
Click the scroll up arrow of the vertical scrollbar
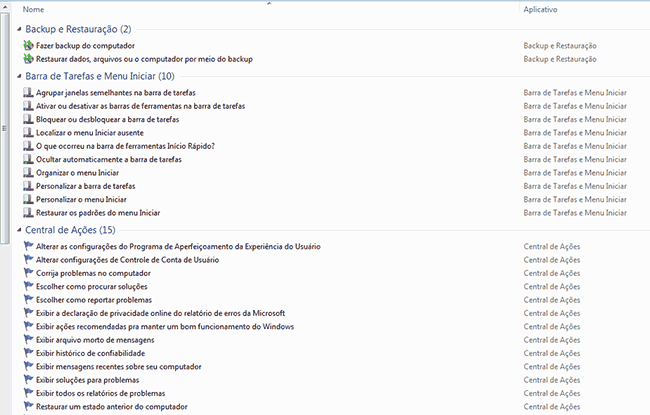point(5,7)
